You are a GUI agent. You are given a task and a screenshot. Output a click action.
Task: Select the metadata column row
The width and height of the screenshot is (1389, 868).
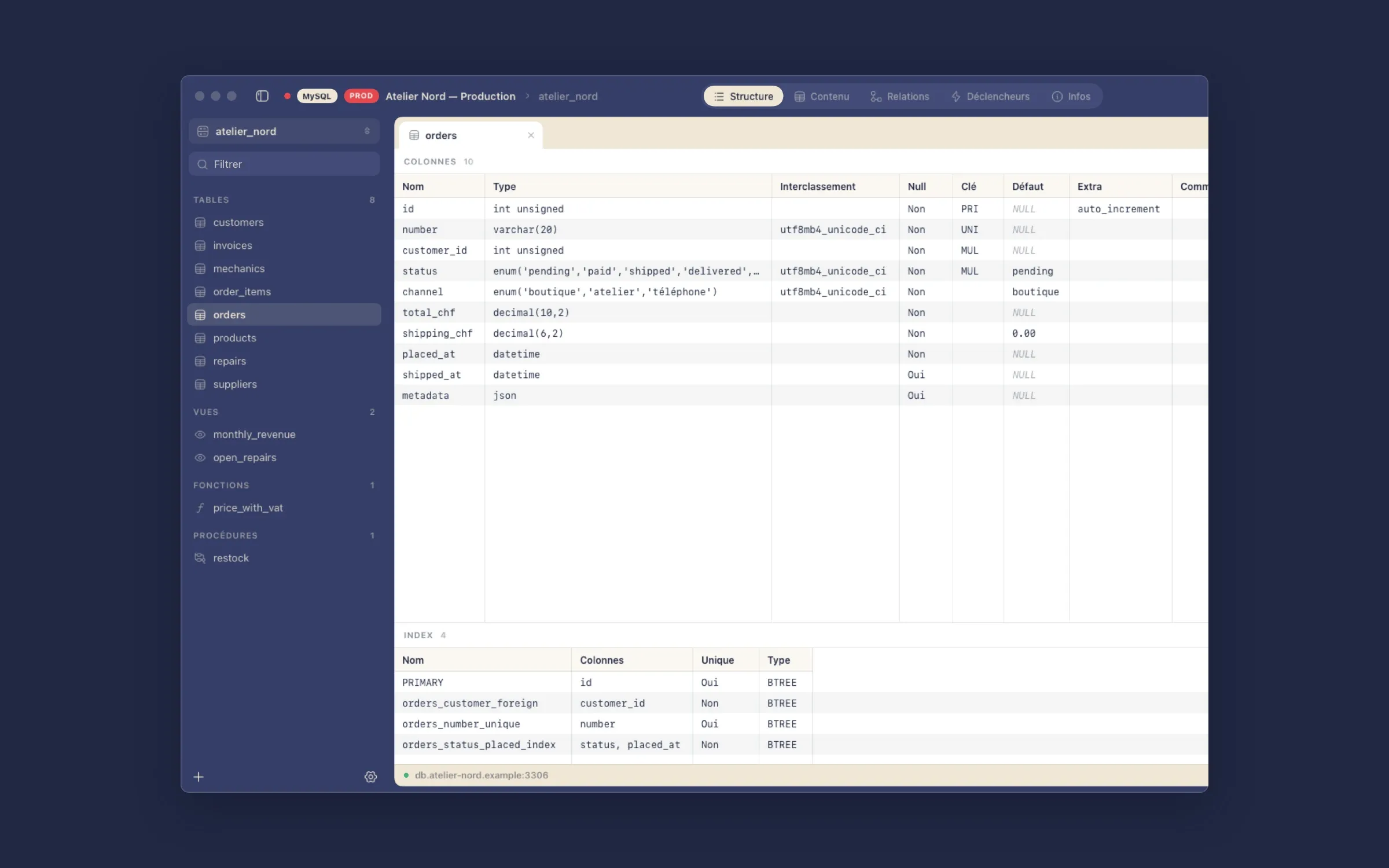(x=801, y=396)
